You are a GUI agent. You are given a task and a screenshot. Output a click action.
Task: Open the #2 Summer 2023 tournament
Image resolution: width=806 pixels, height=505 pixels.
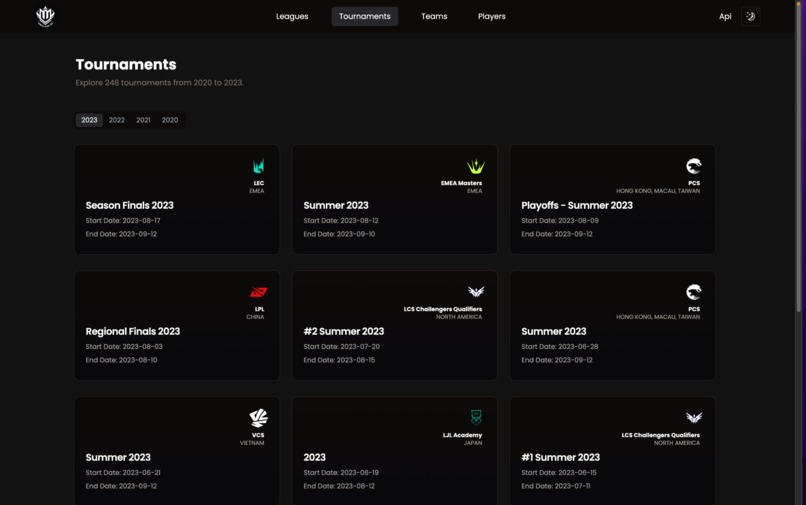(x=343, y=331)
